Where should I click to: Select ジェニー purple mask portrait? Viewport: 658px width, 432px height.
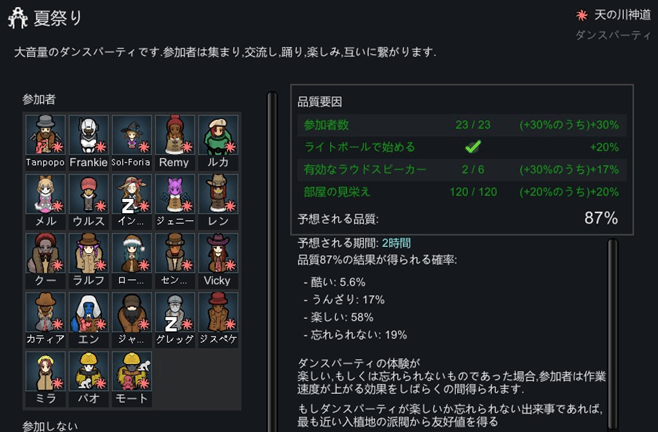pyautogui.click(x=175, y=194)
